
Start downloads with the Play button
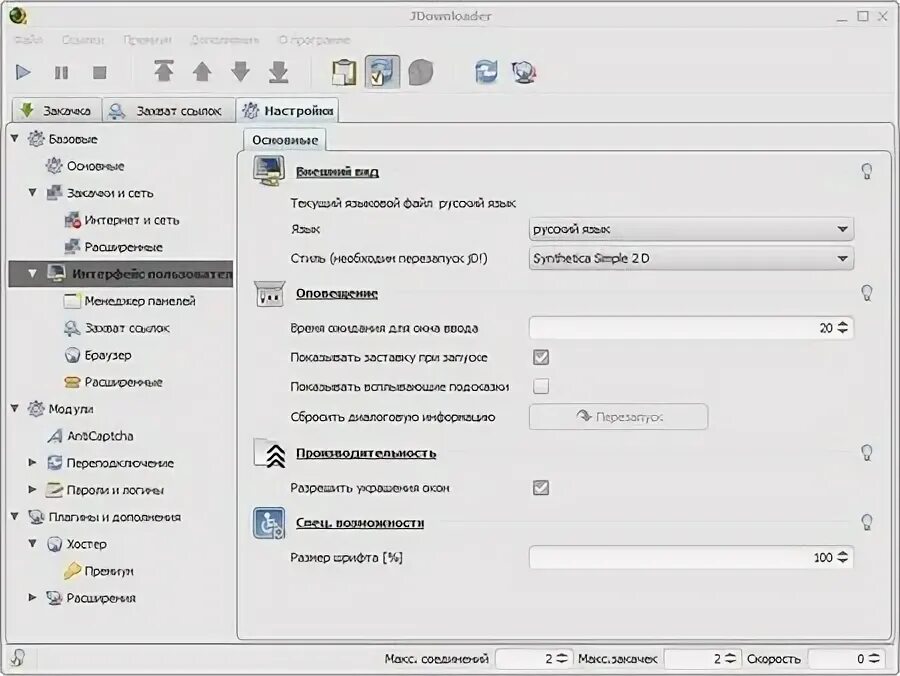click(x=23, y=72)
